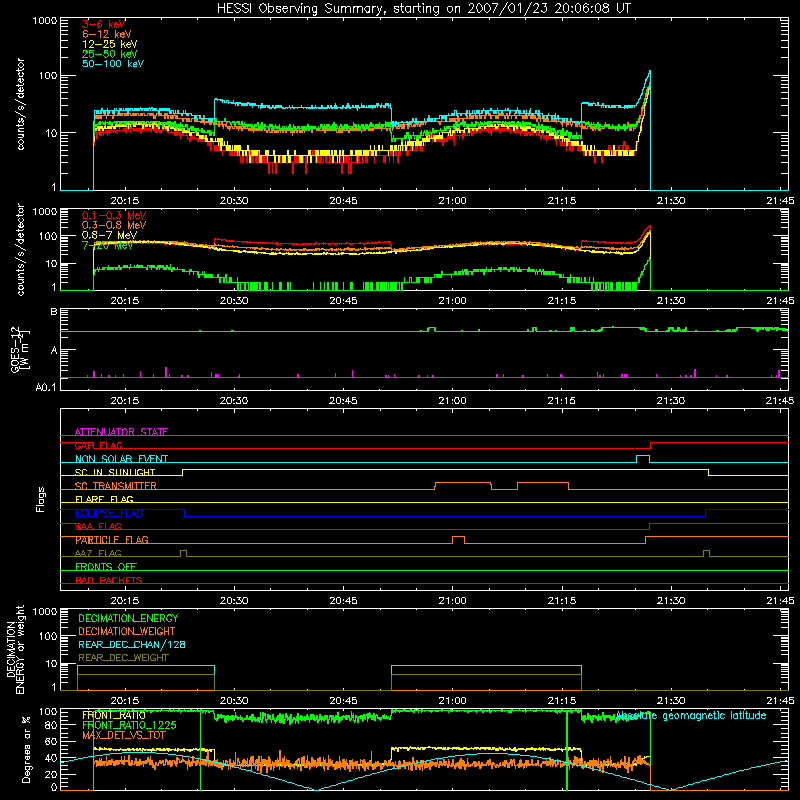Viewport: 800px width, 800px height.
Task: Click the A0.1 label on GOES axis
Action: click(x=46, y=387)
